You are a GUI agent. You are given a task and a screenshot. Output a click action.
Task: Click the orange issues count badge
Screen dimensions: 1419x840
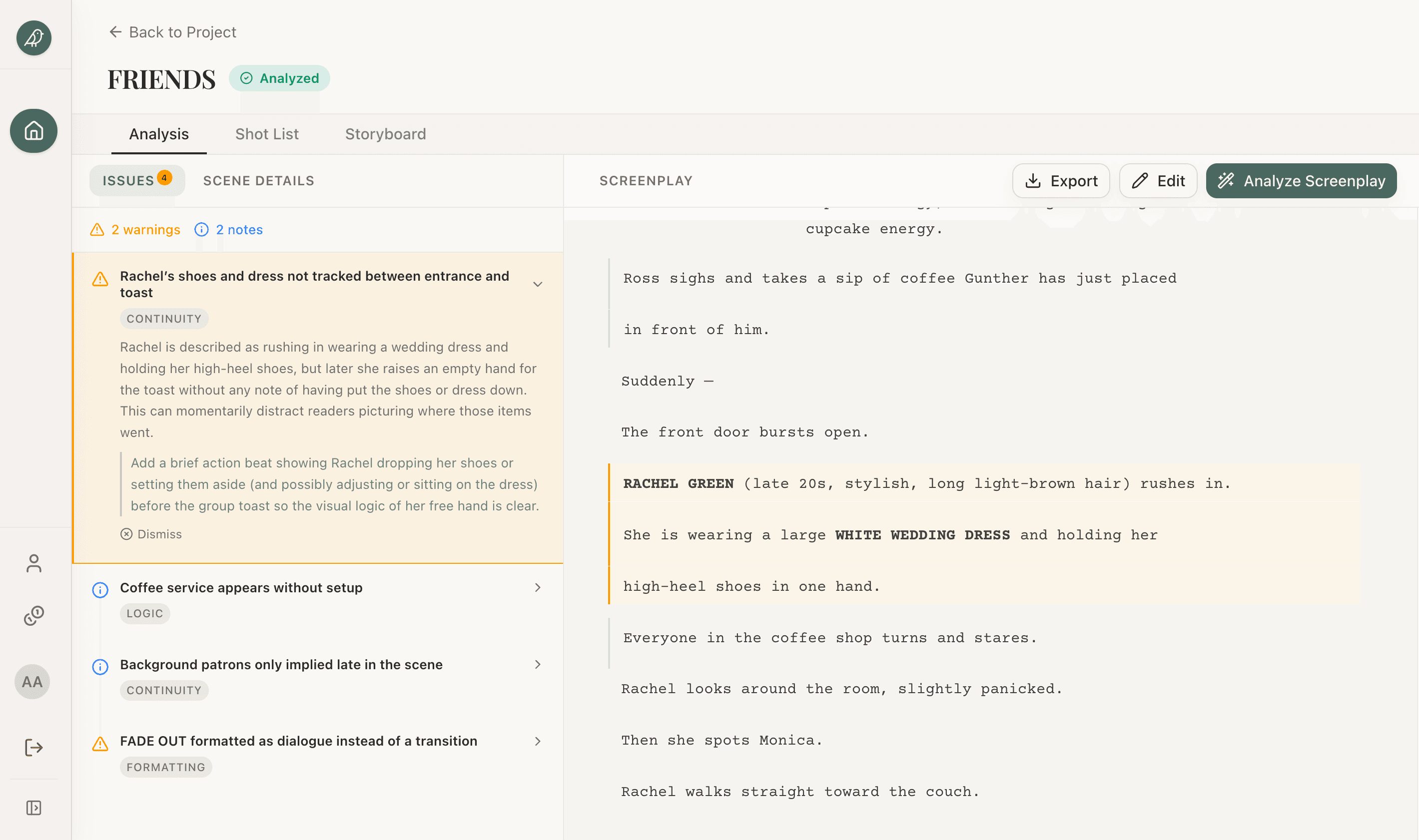pyautogui.click(x=164, y=178)
